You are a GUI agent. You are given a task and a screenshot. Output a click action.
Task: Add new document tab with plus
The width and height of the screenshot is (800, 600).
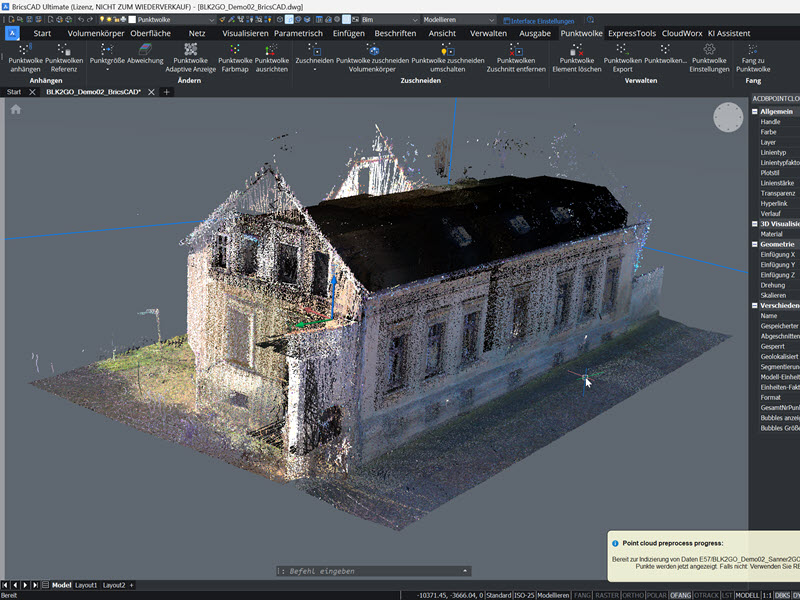(166, 92)
